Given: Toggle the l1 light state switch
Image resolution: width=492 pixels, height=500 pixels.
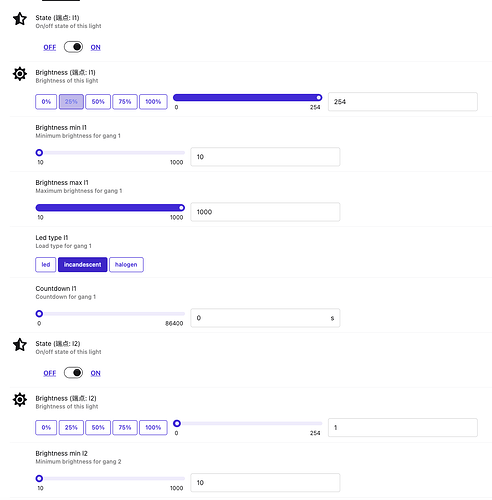Looking at the screenshot, I should click(x=73, y=47).
